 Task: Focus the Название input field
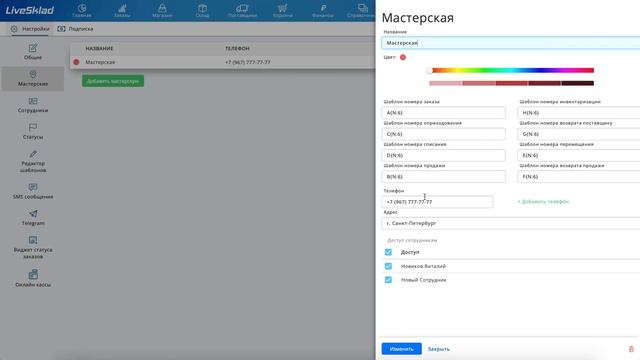[511, 43]
